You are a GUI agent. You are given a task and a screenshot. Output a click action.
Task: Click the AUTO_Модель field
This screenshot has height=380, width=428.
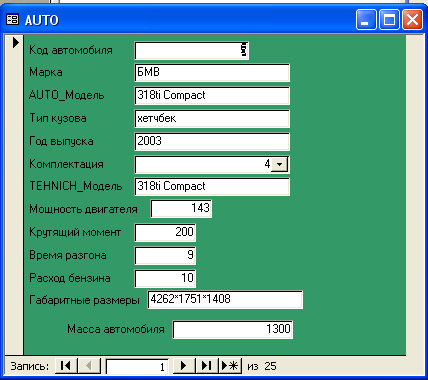212,95
